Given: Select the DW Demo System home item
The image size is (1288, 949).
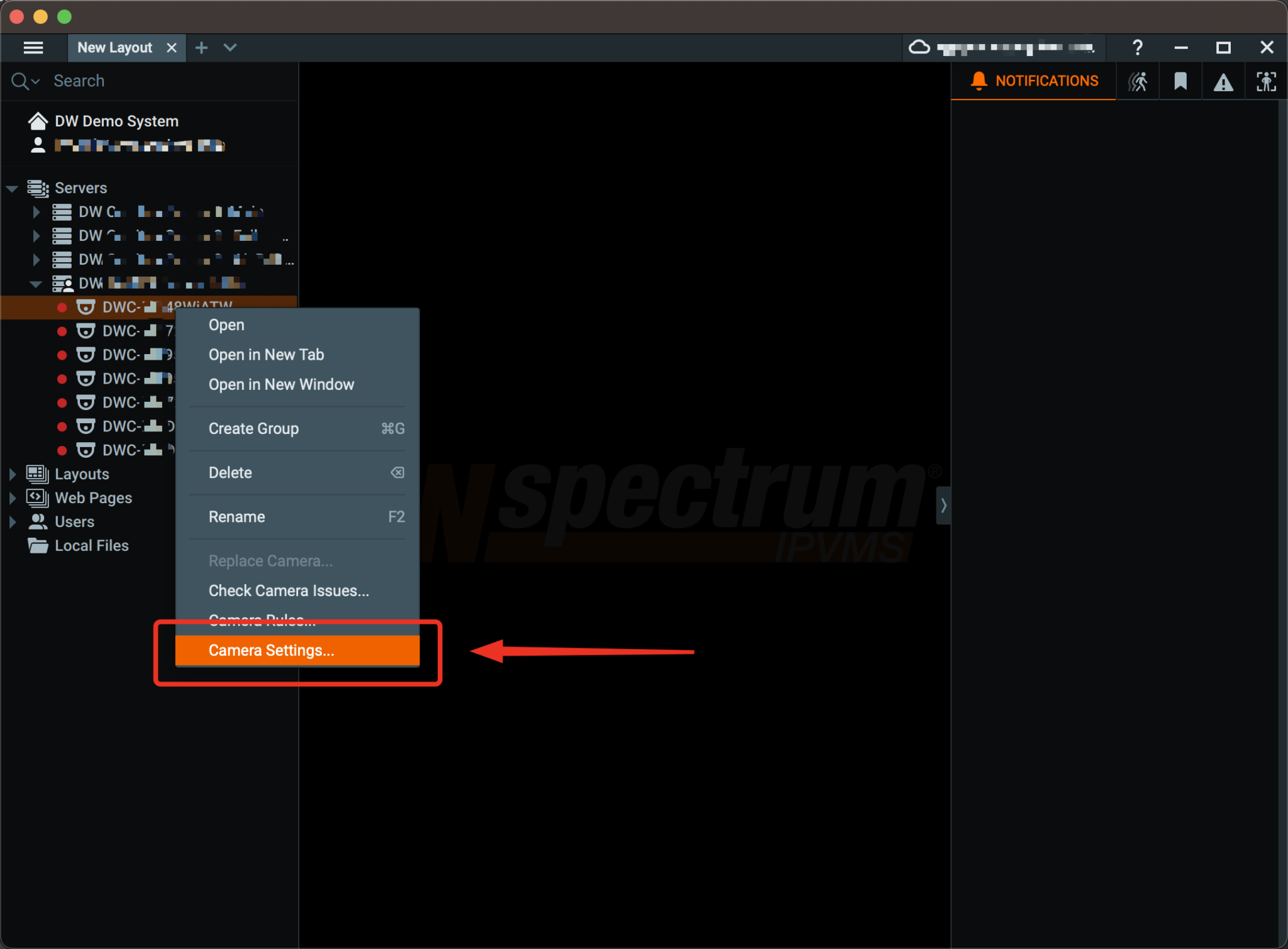Looking at the screenshot, I should [116, 121].
